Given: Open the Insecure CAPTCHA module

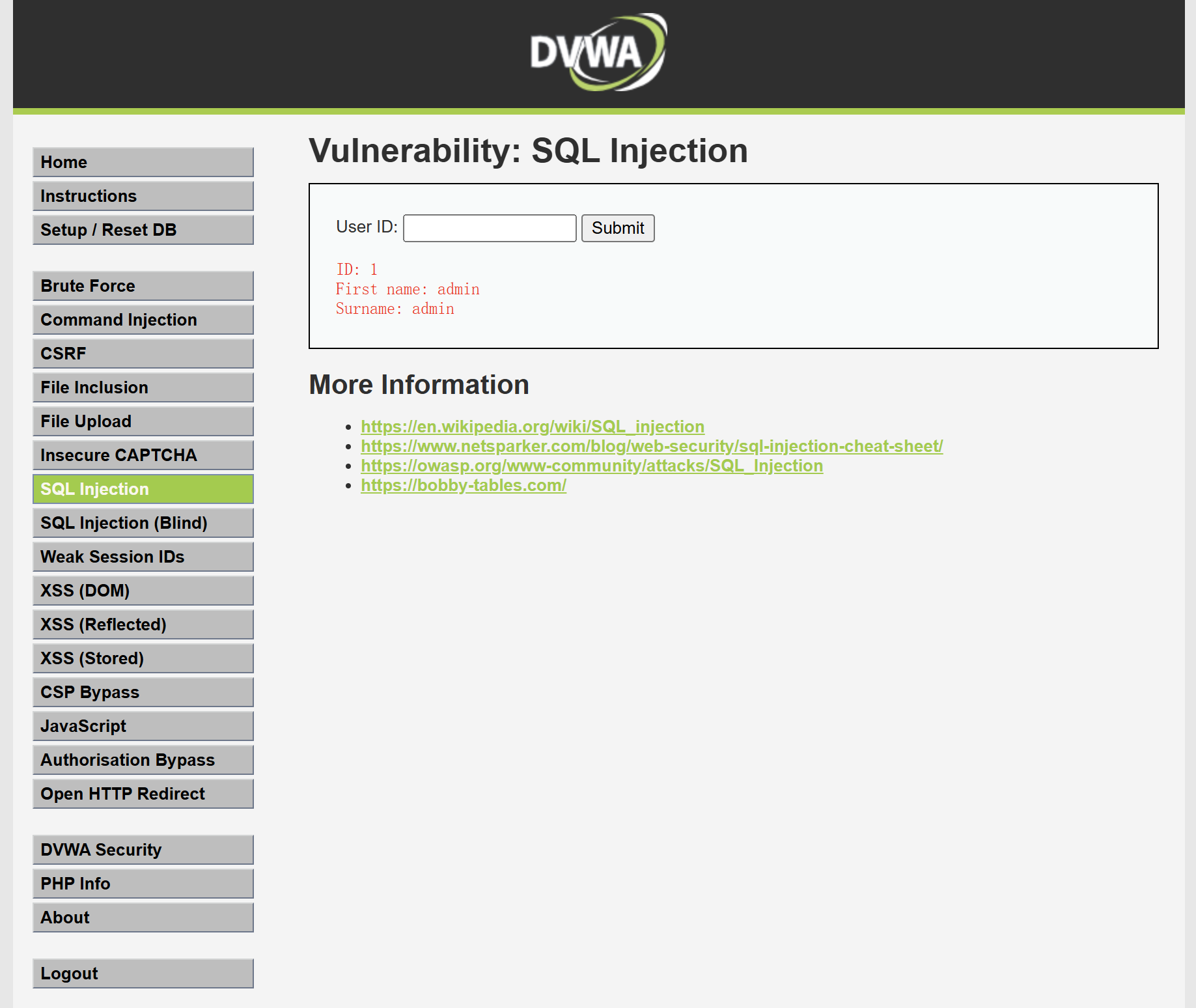Looking at the screenshot, I should pos(143,455).
